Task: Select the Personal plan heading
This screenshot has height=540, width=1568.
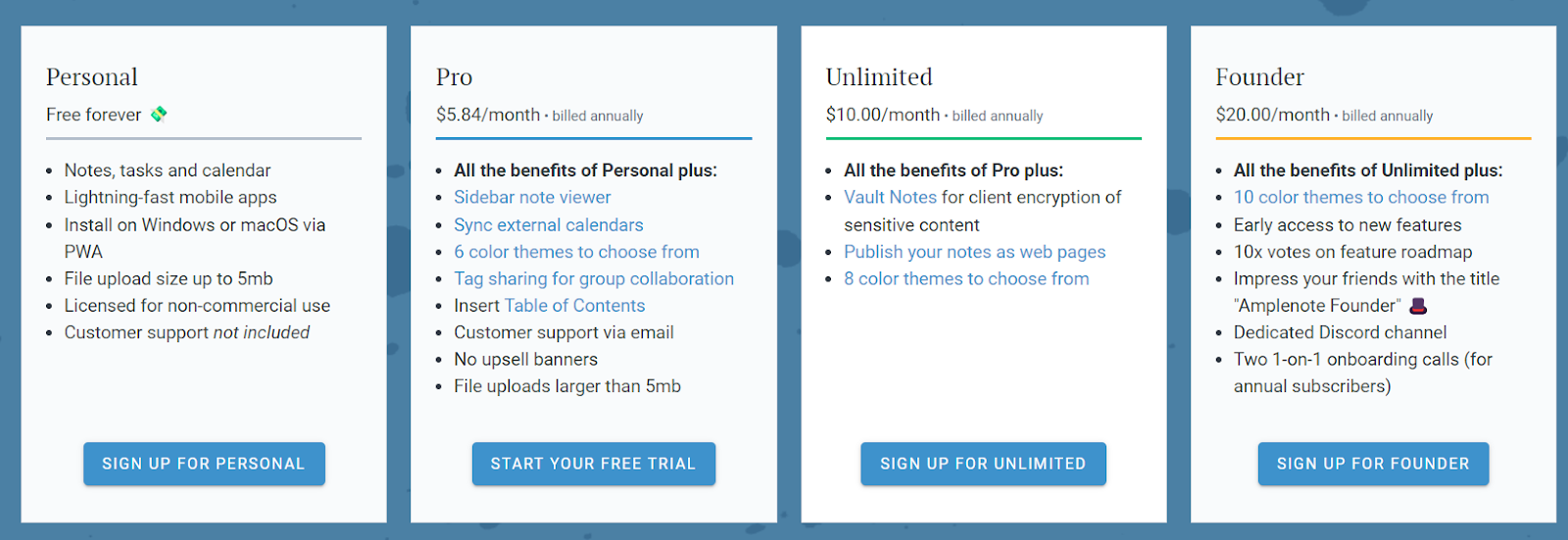Action: 92,76
